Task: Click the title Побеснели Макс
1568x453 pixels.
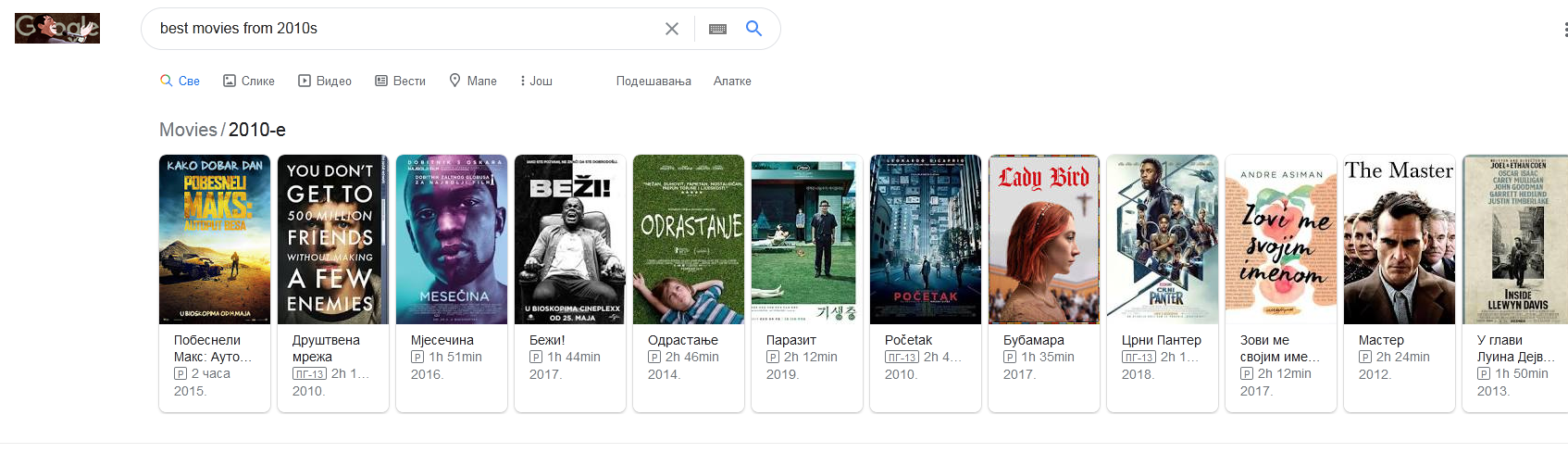Action: [213, 348]
